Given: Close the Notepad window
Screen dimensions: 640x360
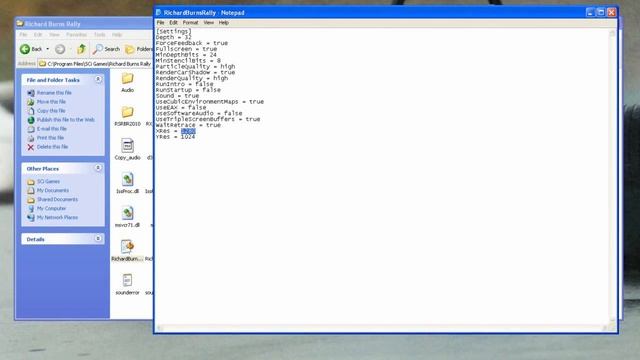Looking at the screenshot, I should coord(611,12).
